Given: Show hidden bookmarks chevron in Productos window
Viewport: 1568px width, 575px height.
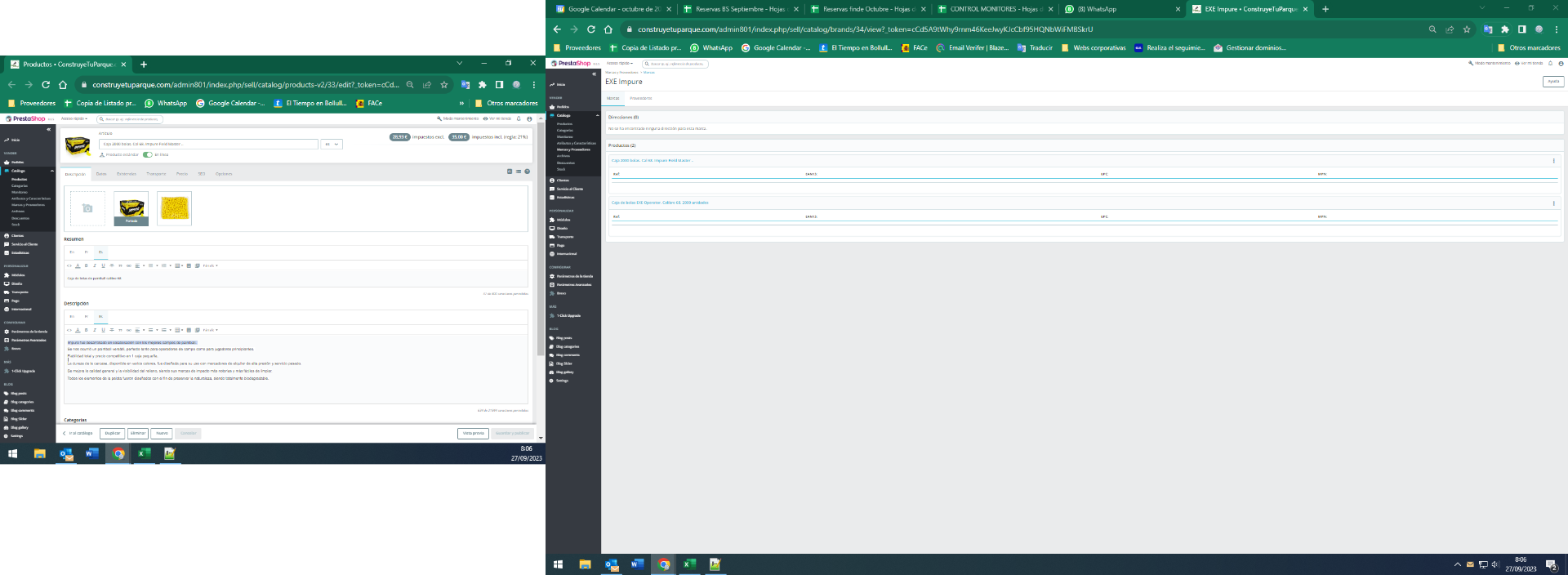Looking at the screenshot, I should tap(461, 103).
